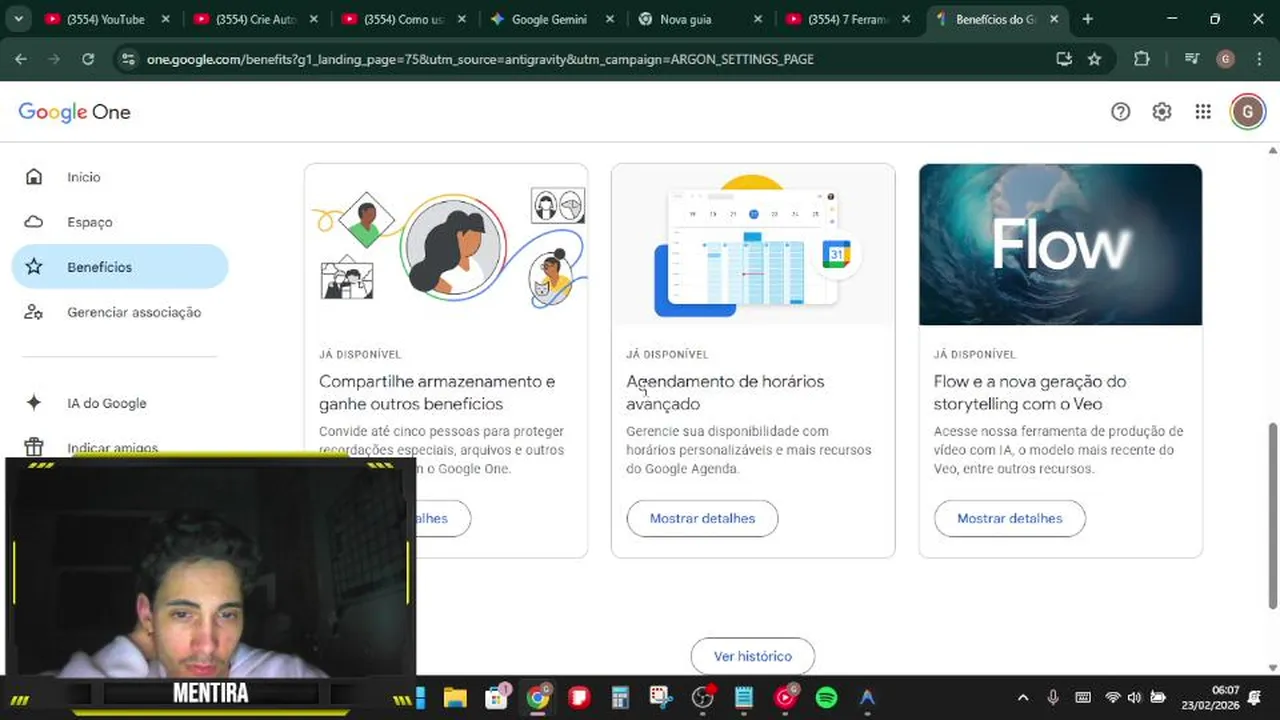The image size is (1280, 720).
Task: Click the Google One logo
Action: click(75, 112)
